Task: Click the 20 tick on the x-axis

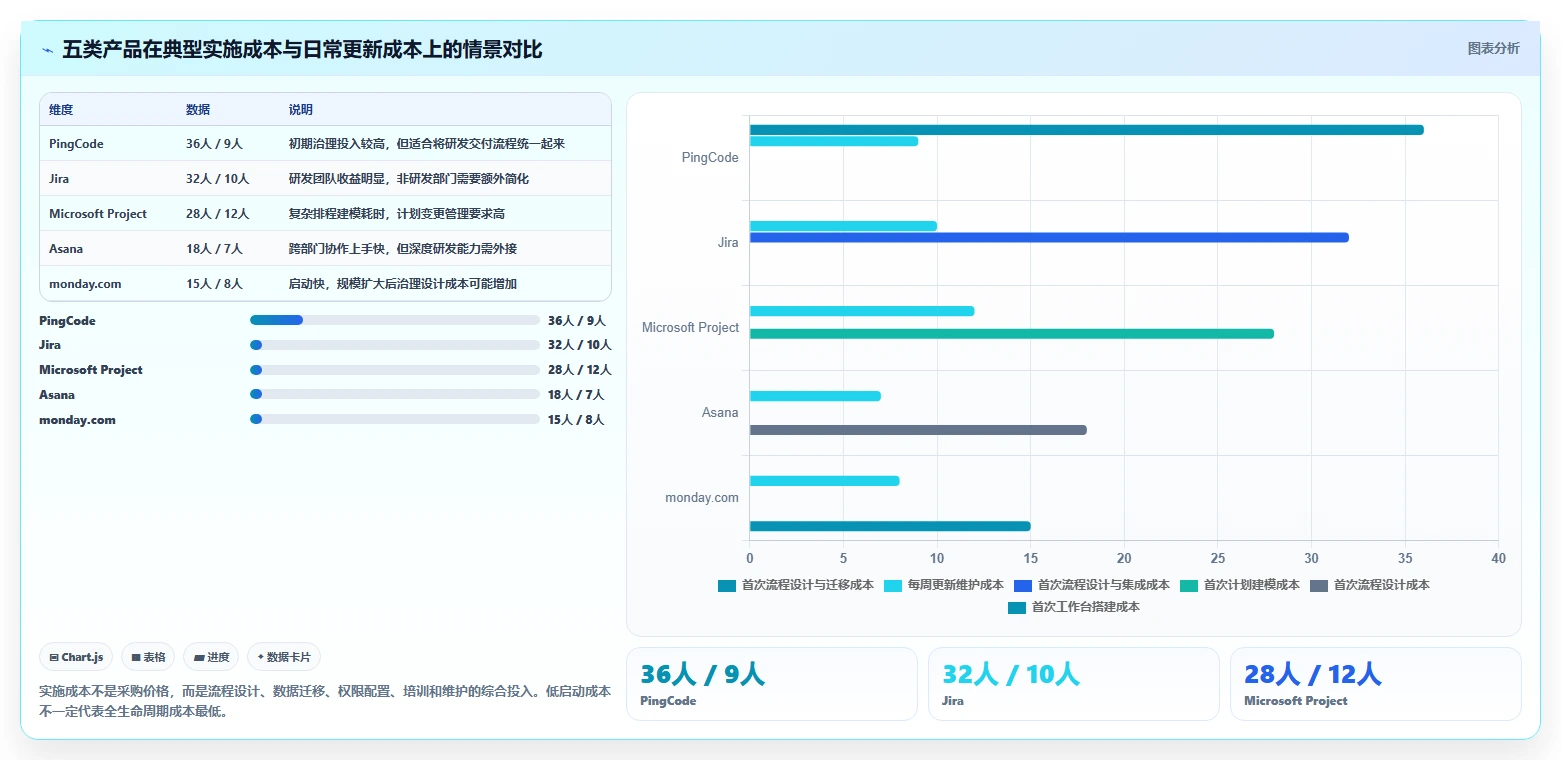Action: pos(1124,559)
